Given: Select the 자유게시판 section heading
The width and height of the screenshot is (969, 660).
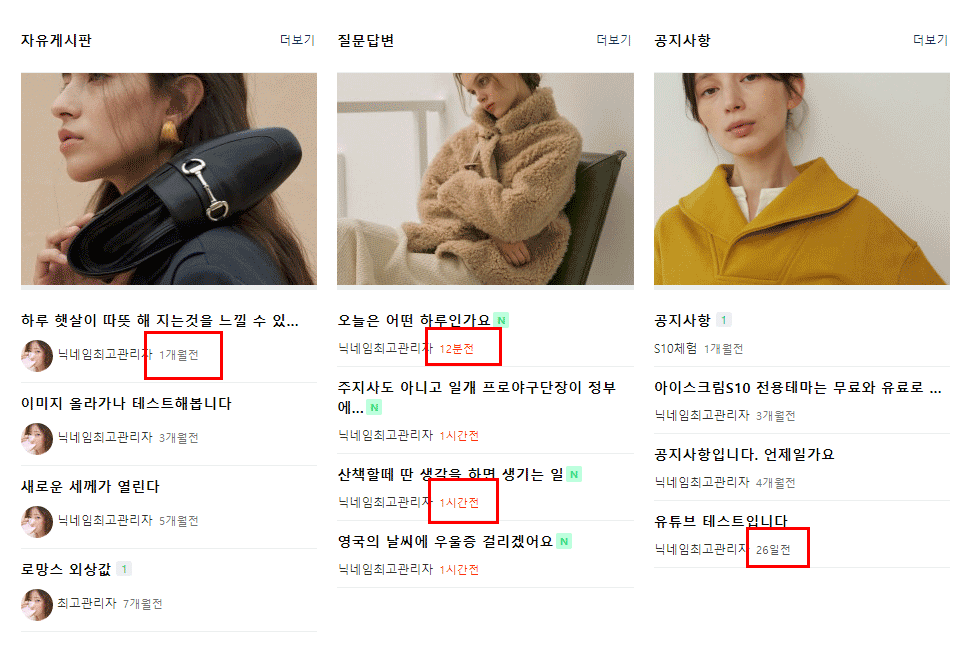Looking at the screenshot, I should (x=56, y=40).
